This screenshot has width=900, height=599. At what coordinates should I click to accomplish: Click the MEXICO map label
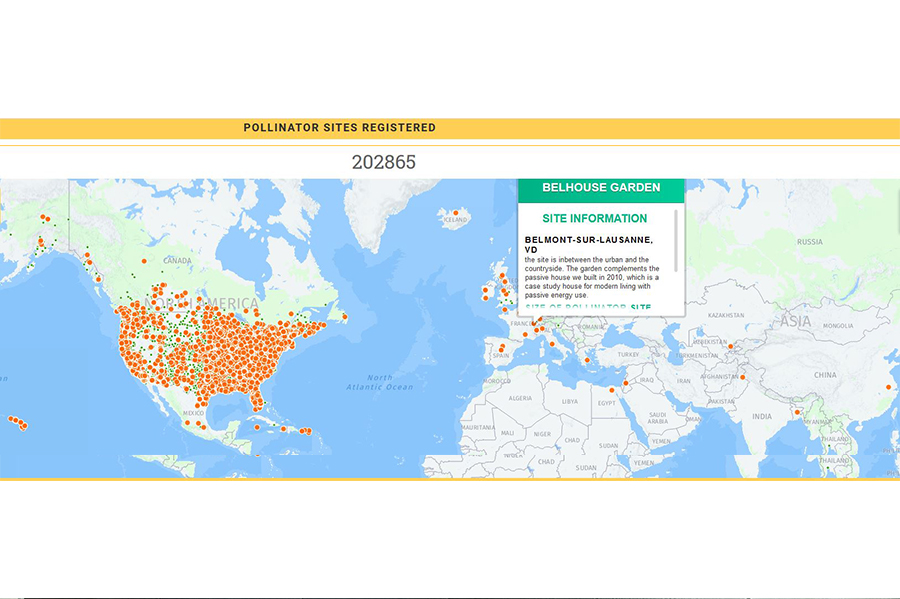[x=193, y=413]
